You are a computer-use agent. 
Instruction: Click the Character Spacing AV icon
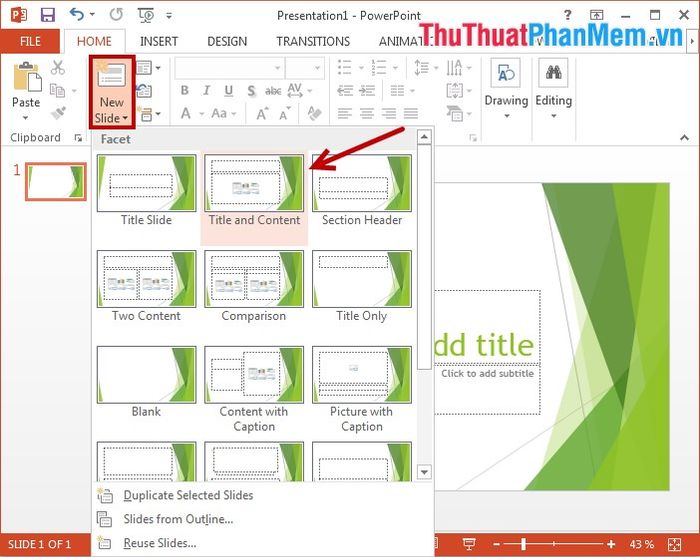295,91
